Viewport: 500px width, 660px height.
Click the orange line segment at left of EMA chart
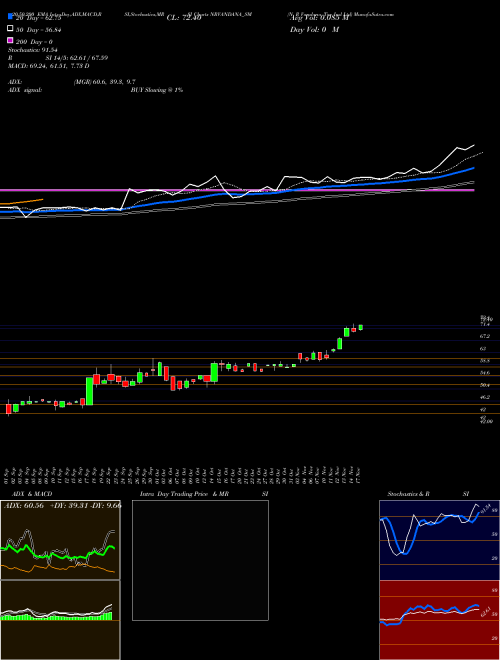point(21,202)
